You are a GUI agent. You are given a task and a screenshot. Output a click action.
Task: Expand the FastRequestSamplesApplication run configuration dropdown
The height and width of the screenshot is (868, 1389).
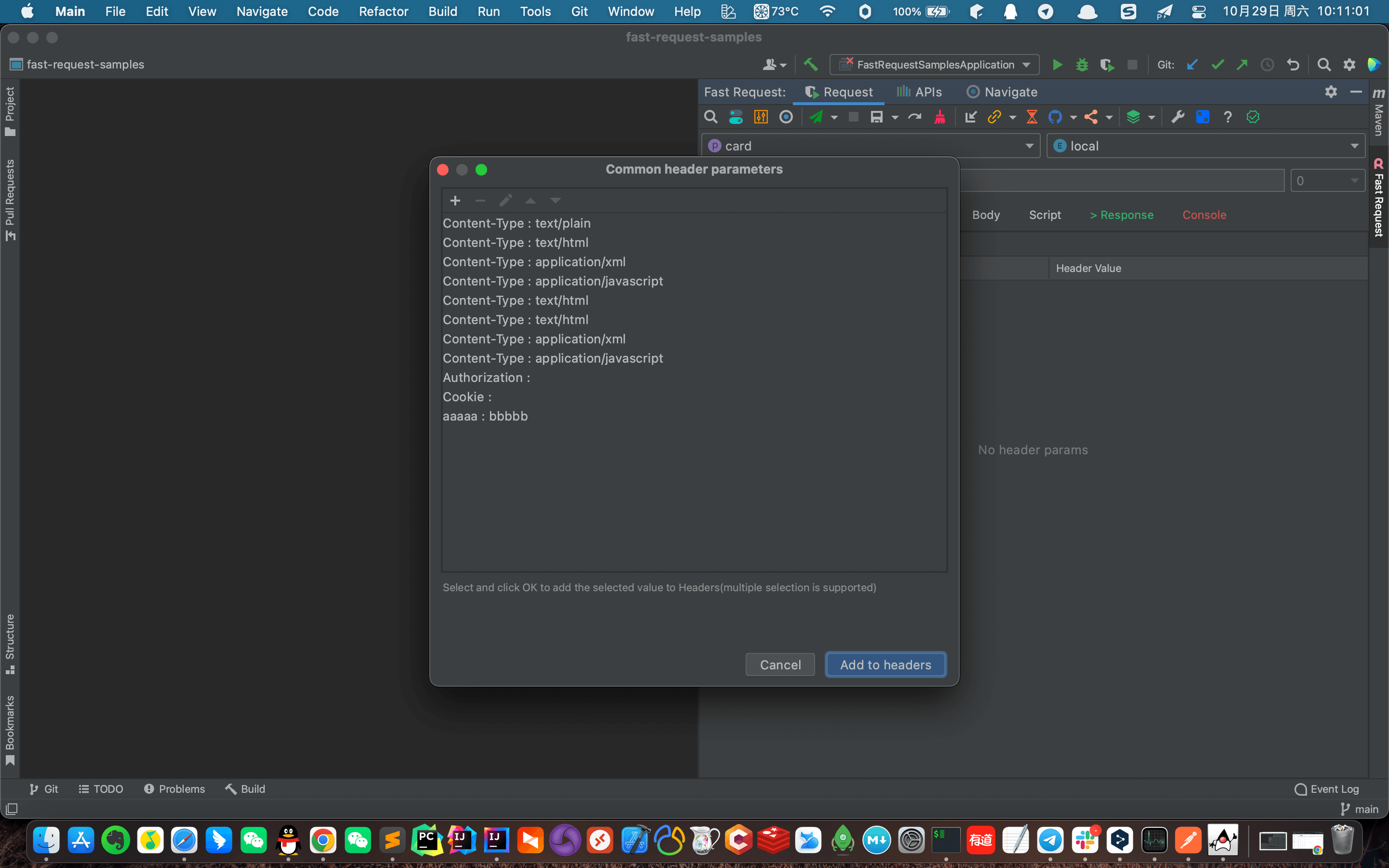click(1026, 65)
